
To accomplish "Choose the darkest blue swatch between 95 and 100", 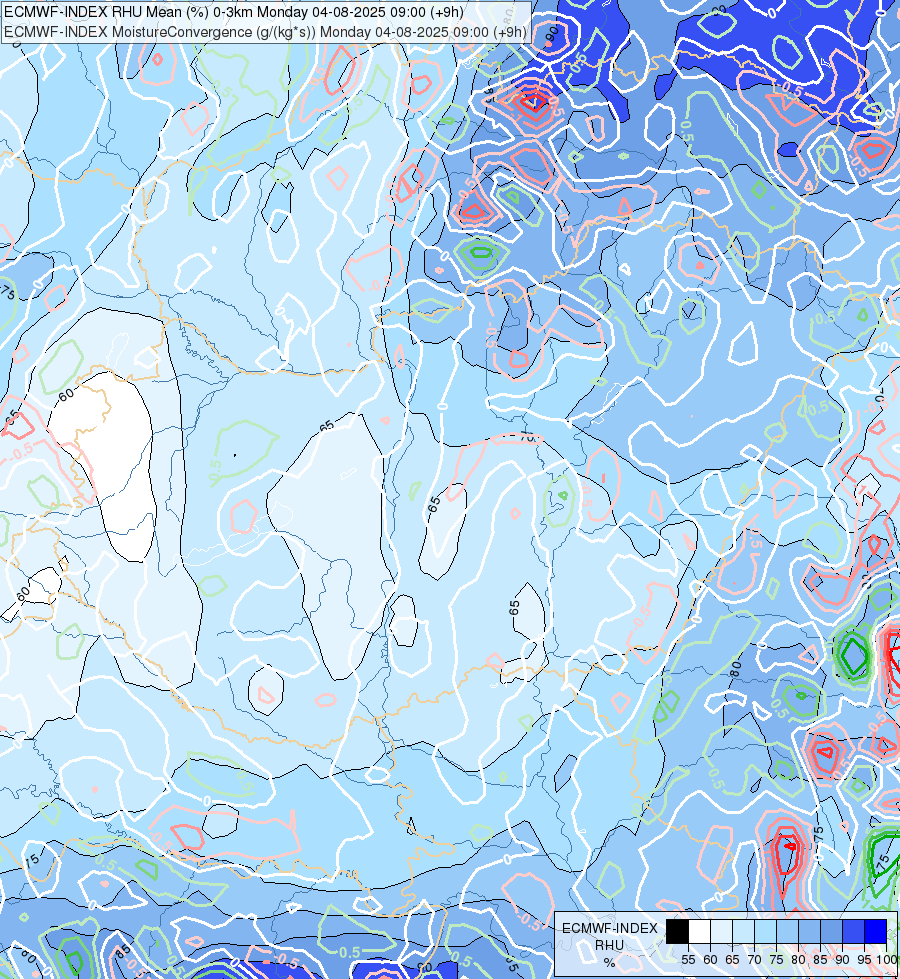I will click(875, 931).
